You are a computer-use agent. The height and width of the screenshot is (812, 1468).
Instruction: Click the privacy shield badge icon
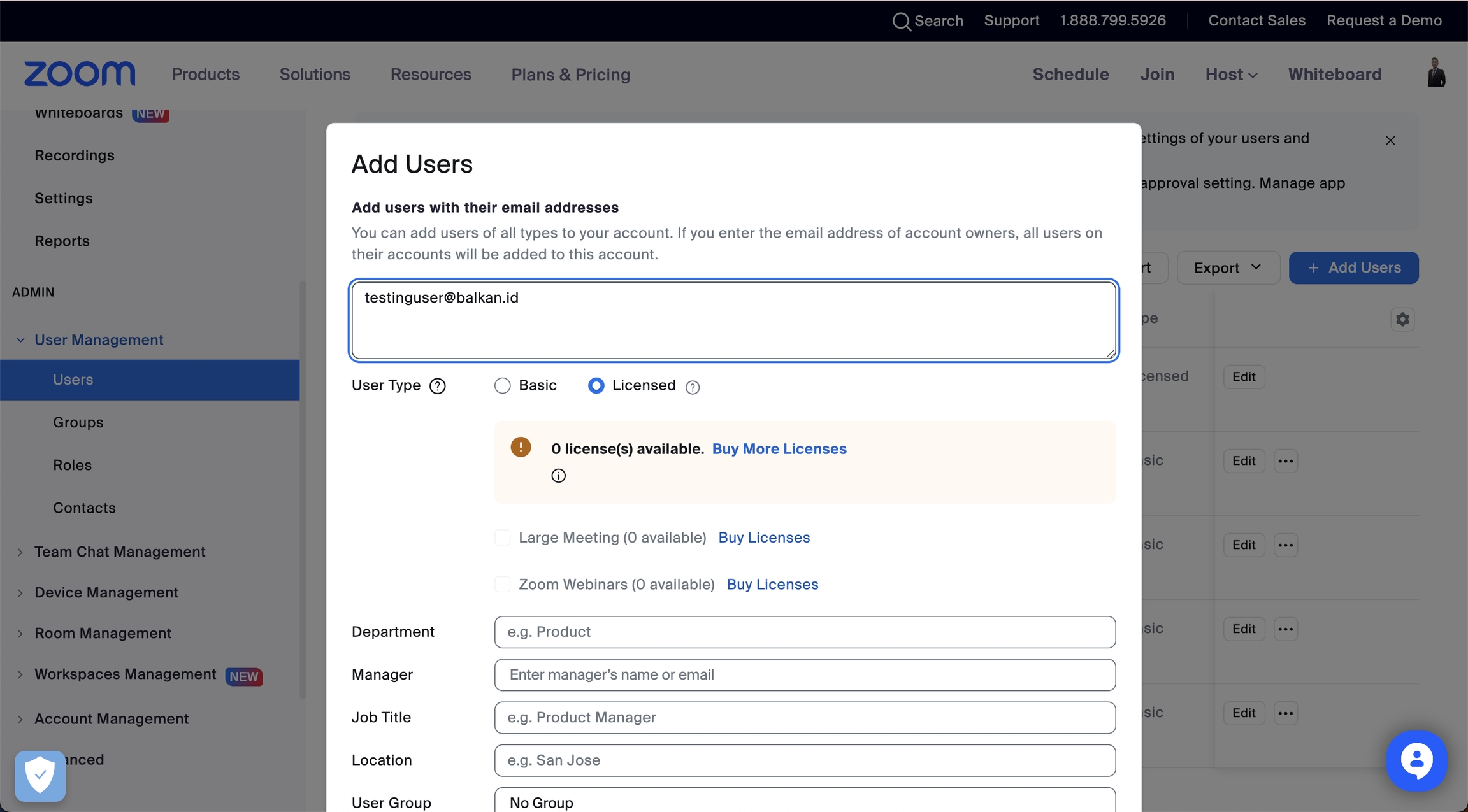pyautogui.click(x=40, y=775)
